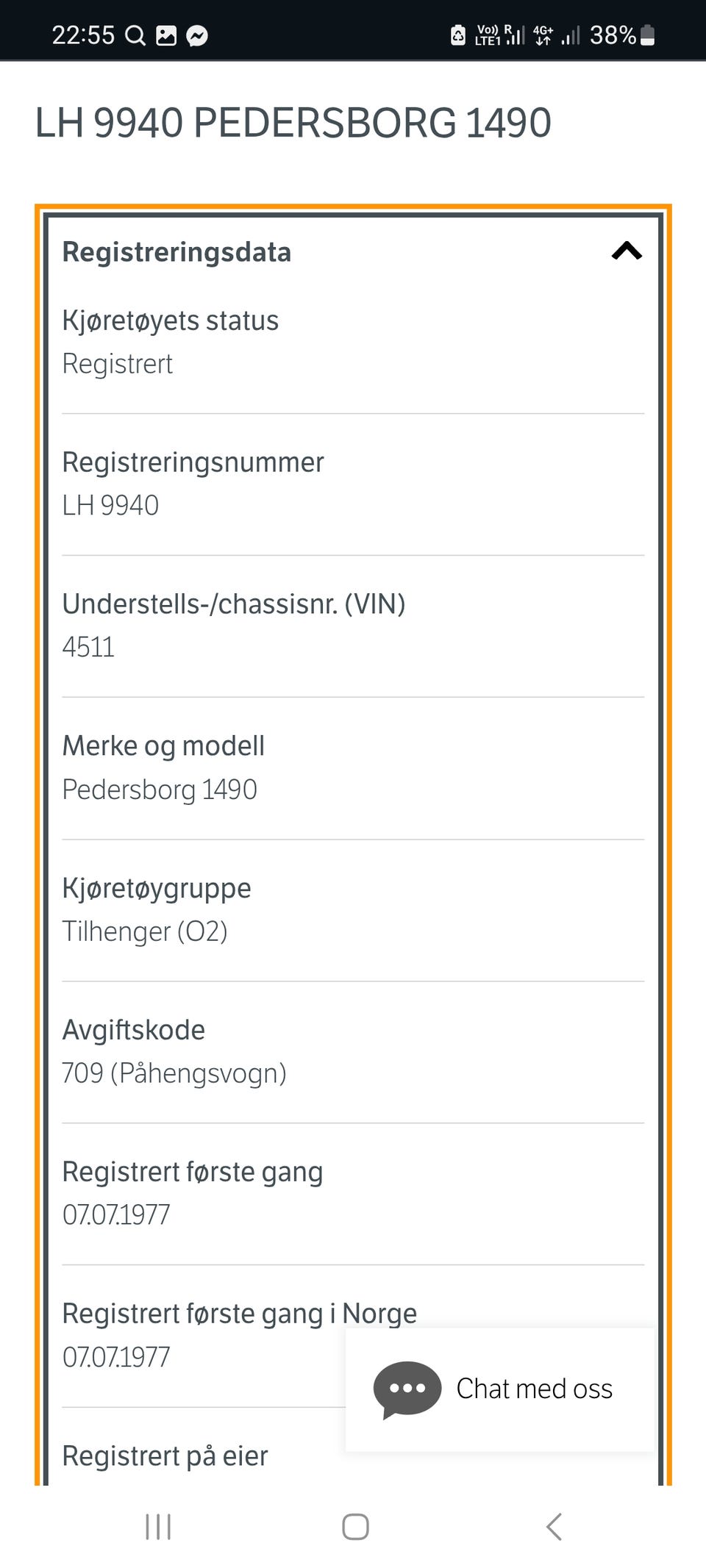Screen dimensions: 706x1568
Task: Tap the chat speech bubble icon
Action: click(407, 1389)
